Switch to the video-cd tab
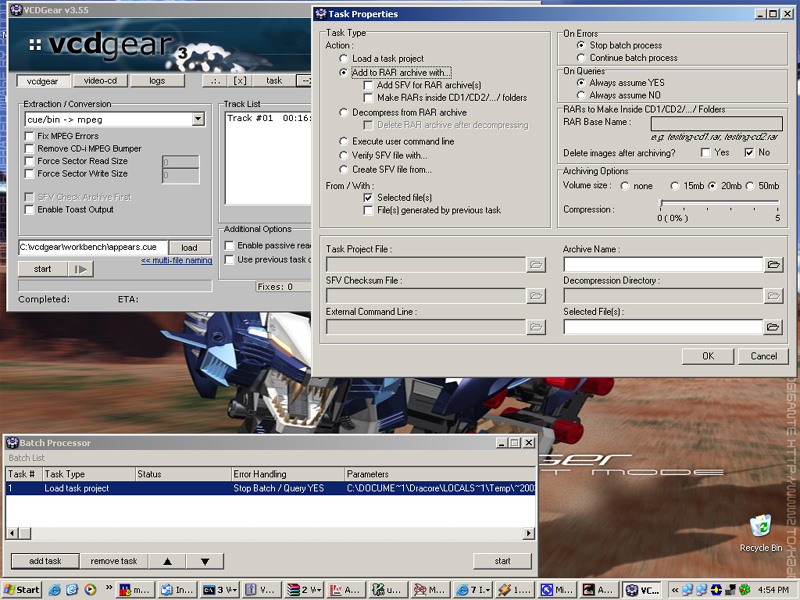This screenshot has width=800, height=600. (100, 81)
